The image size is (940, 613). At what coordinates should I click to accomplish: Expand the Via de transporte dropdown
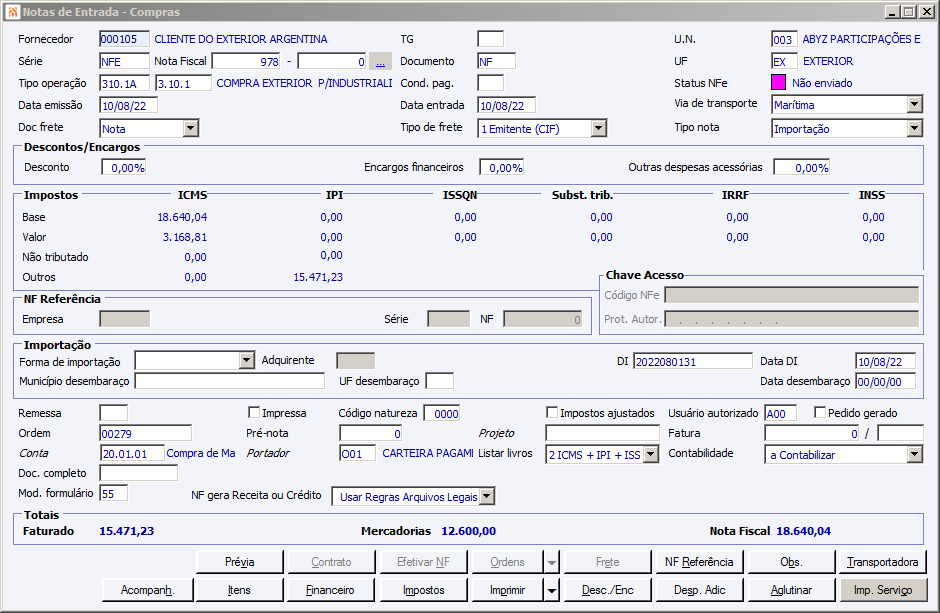pyautogui.click(x=914, y=105)
